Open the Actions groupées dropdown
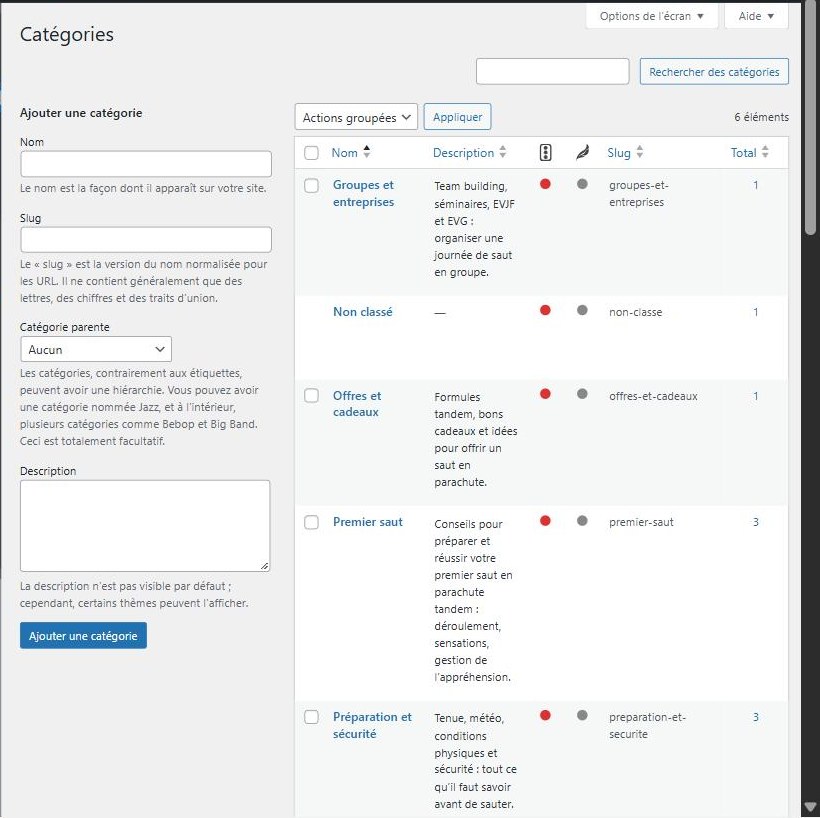The image size is (820, 818). pyautogui.click(x=356, y=117)
